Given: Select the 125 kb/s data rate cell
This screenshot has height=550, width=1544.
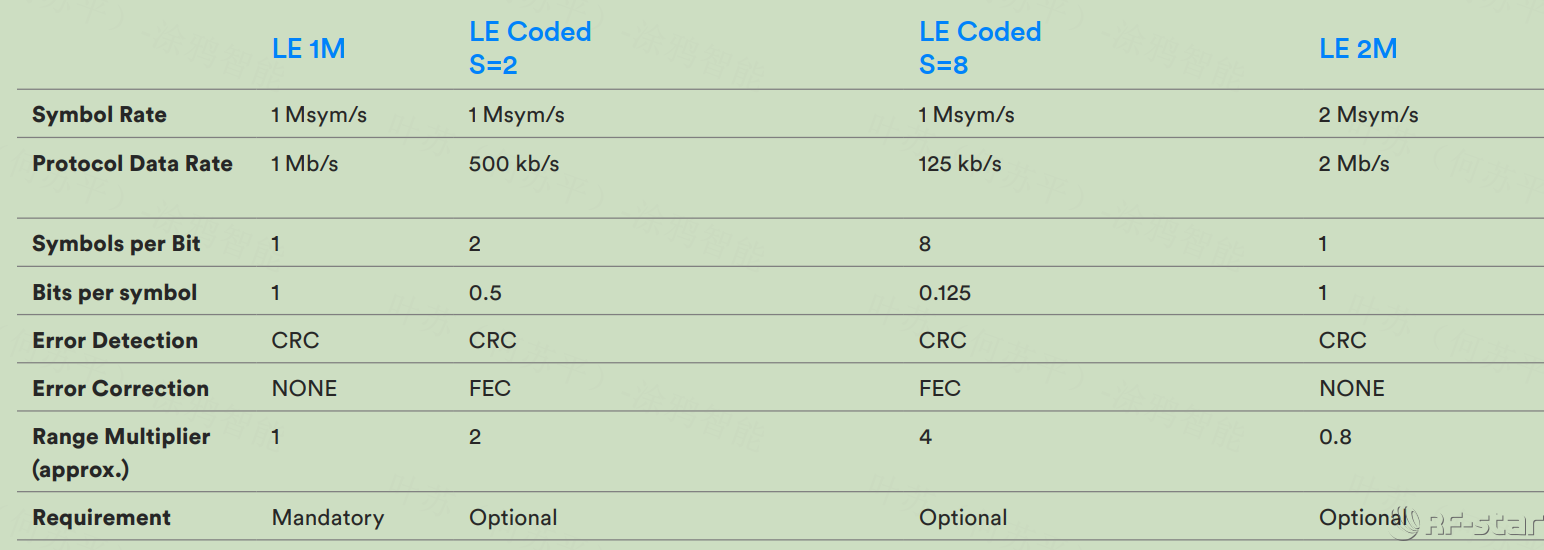Looking at the screenshot, I should point(960,164).
